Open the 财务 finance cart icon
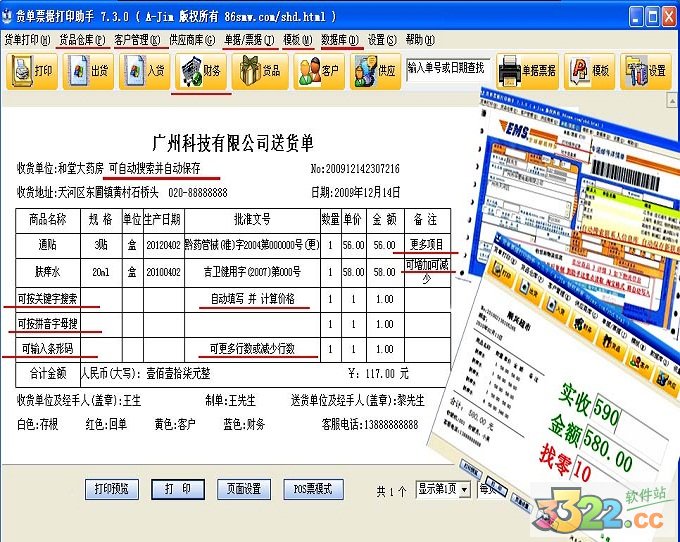The image size is (680, 542). [x=201, y=71]
